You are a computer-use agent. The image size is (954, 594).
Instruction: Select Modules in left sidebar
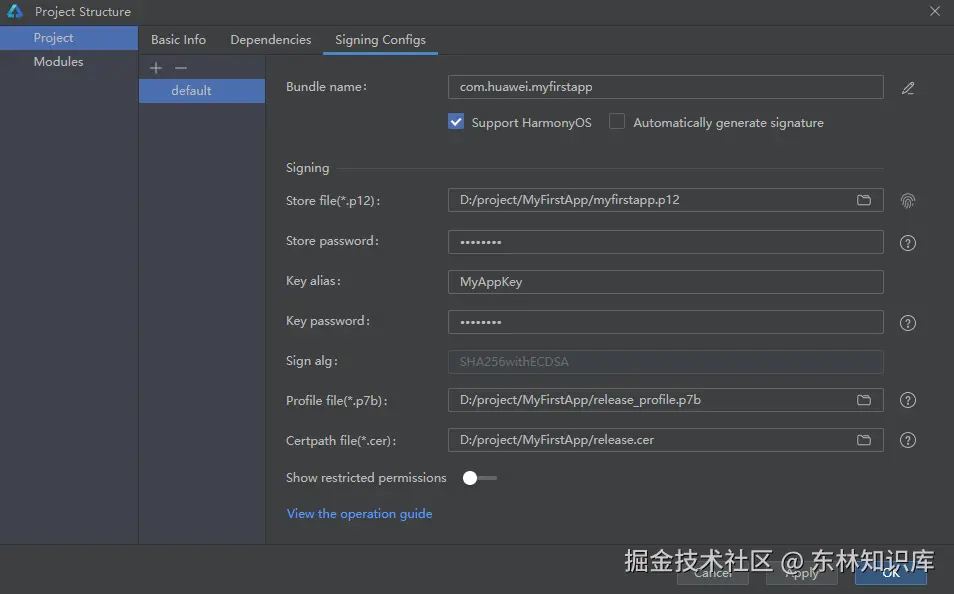click(69, 61)
